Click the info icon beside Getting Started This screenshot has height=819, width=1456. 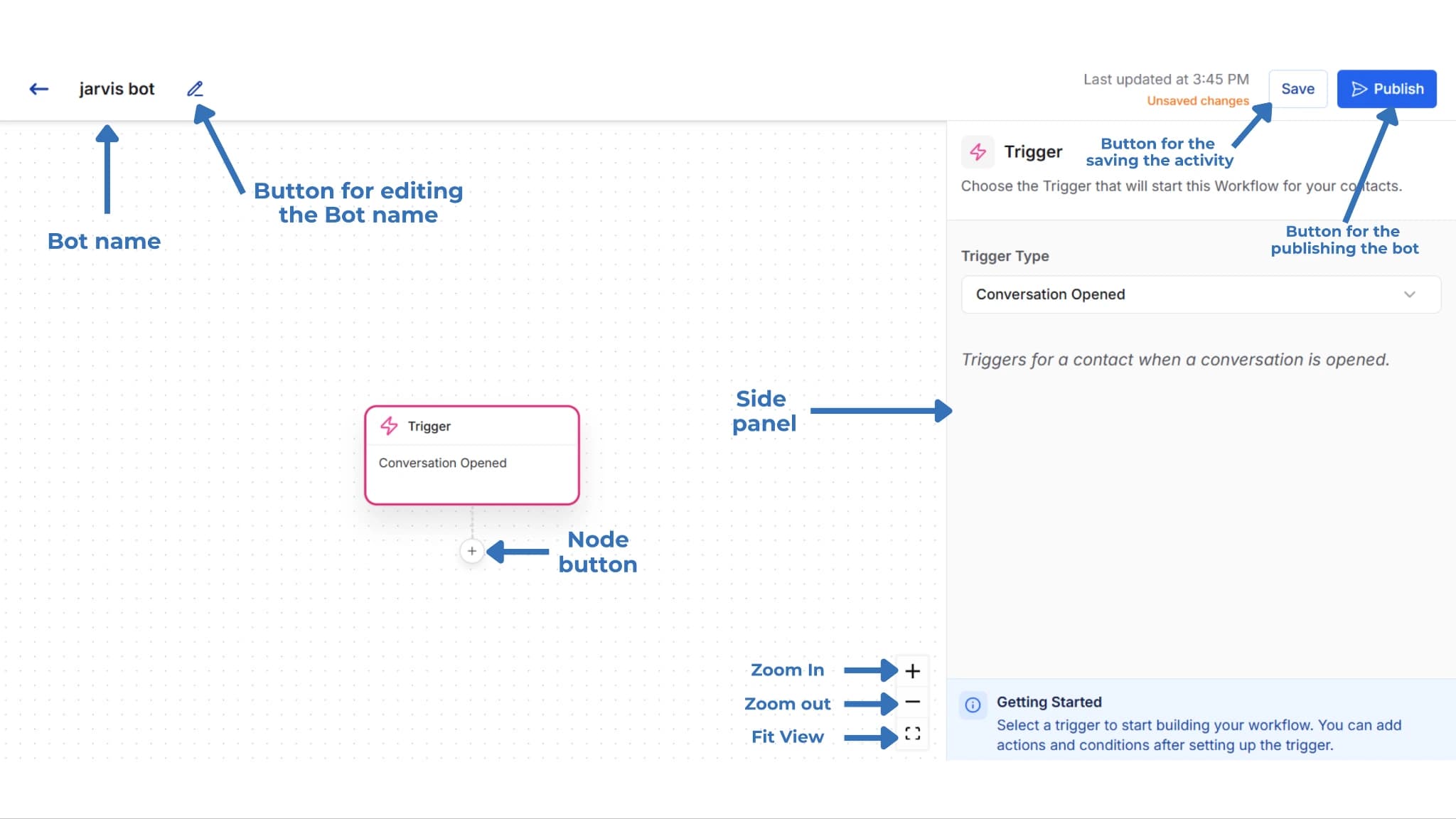(972, 705)
